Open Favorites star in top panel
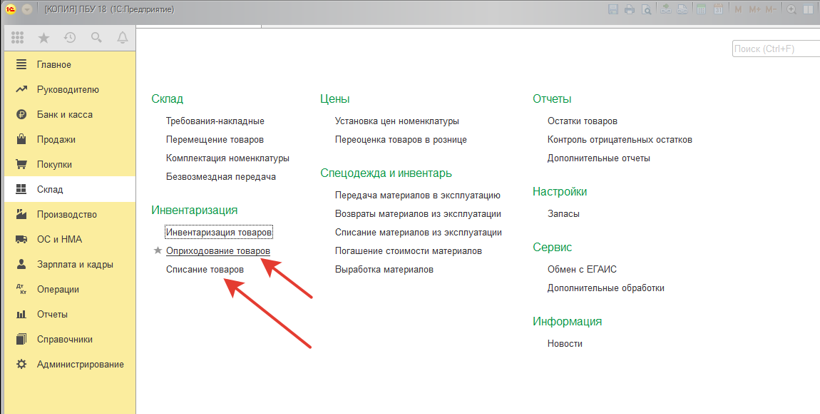820x414 pixels. click(43, 38)
